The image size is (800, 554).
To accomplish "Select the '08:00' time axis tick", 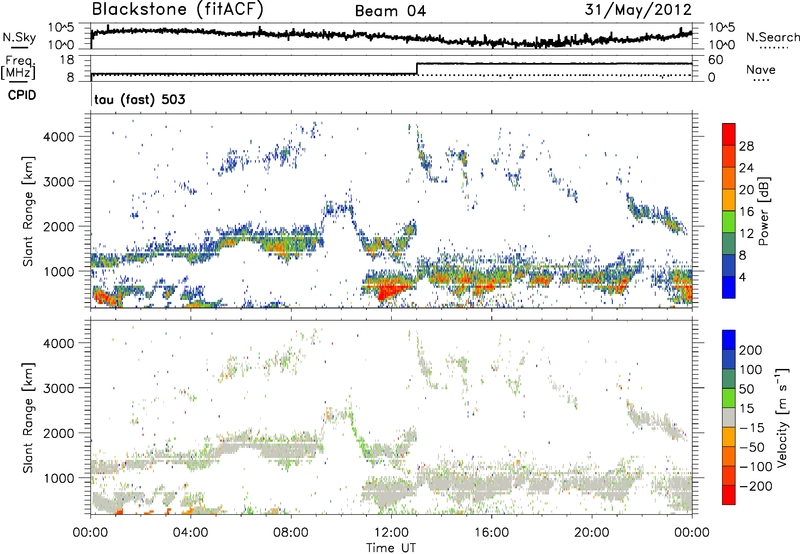I will tap(291, 533).
